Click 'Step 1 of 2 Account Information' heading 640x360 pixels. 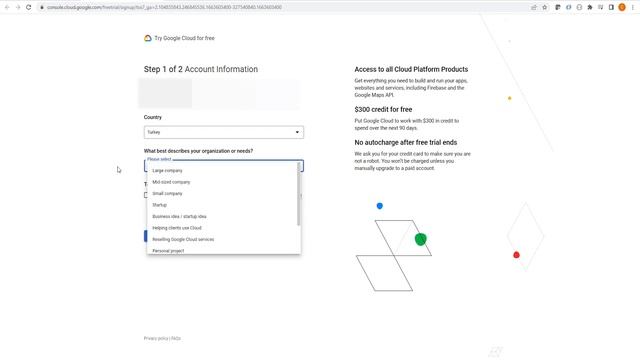pyautogui.click(x=201, y=69)
